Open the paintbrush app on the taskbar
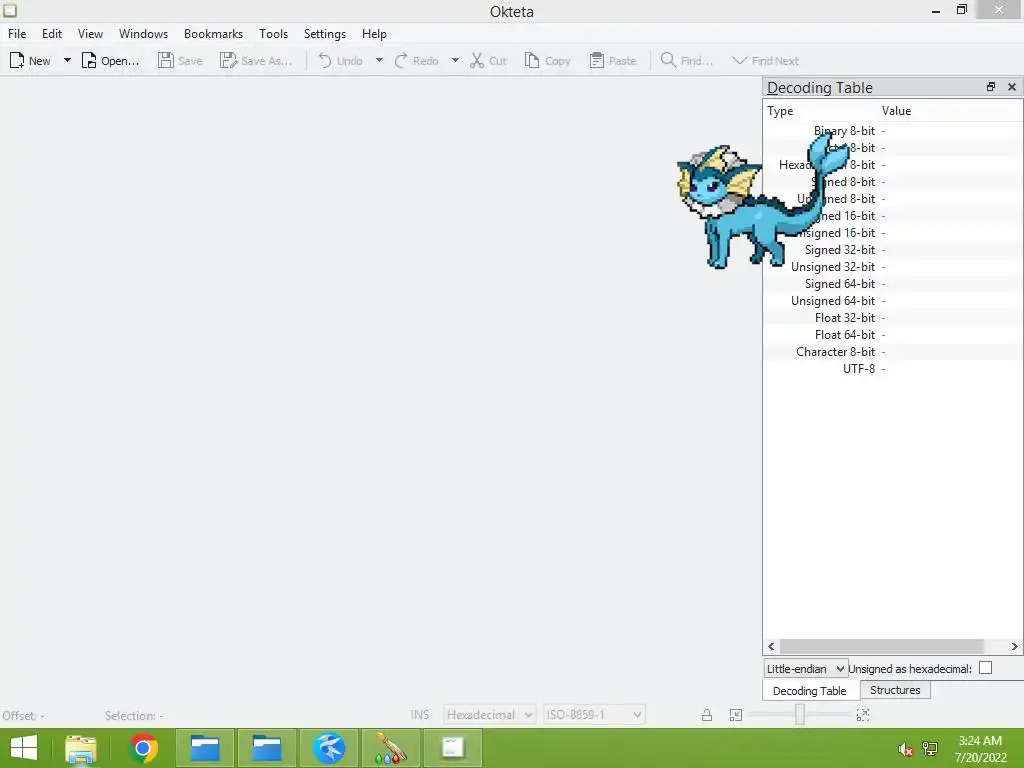 (x=391, y=748)
